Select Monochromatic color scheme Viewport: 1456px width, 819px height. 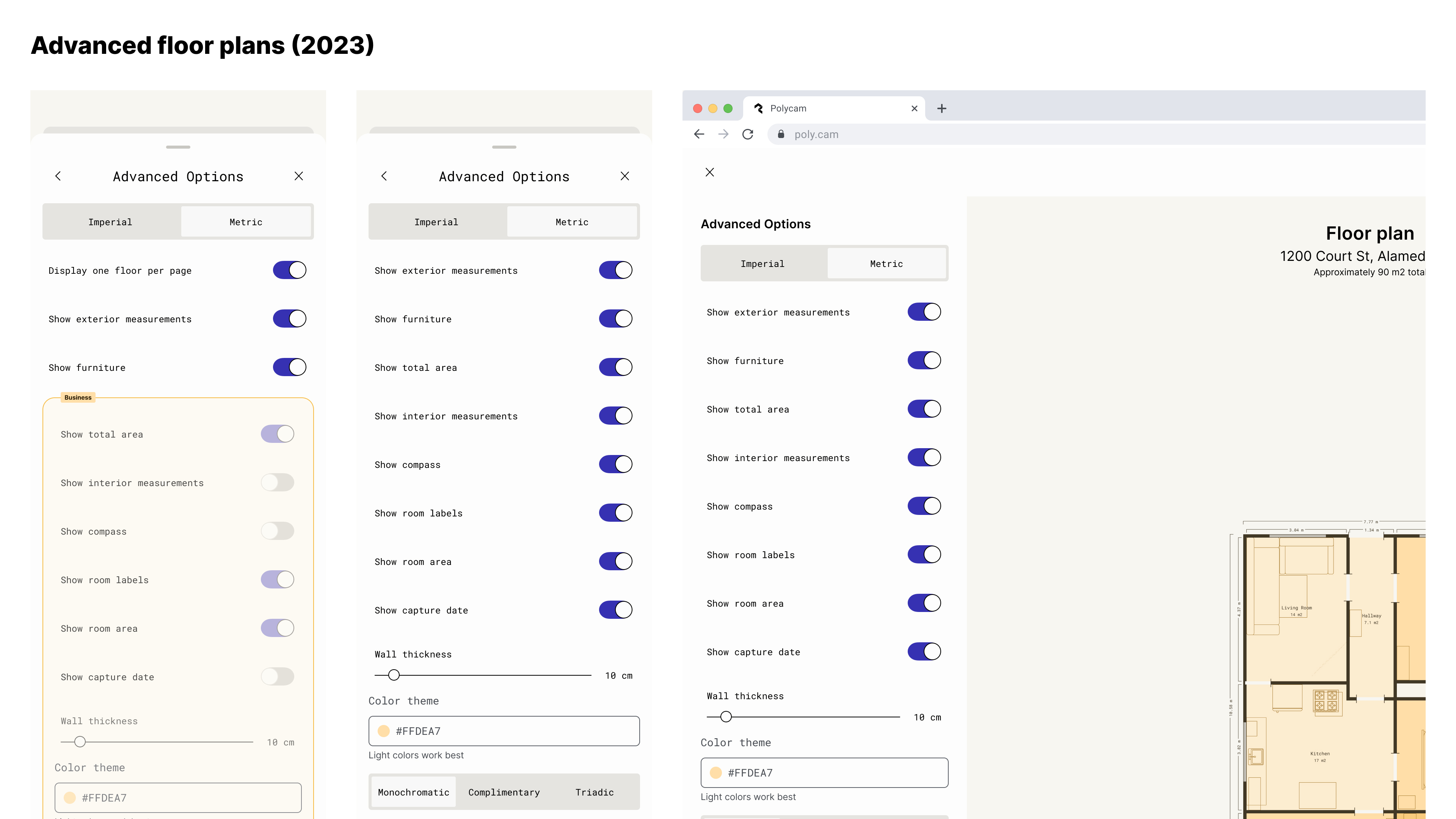pyautogui.click(x=414, y=792)
